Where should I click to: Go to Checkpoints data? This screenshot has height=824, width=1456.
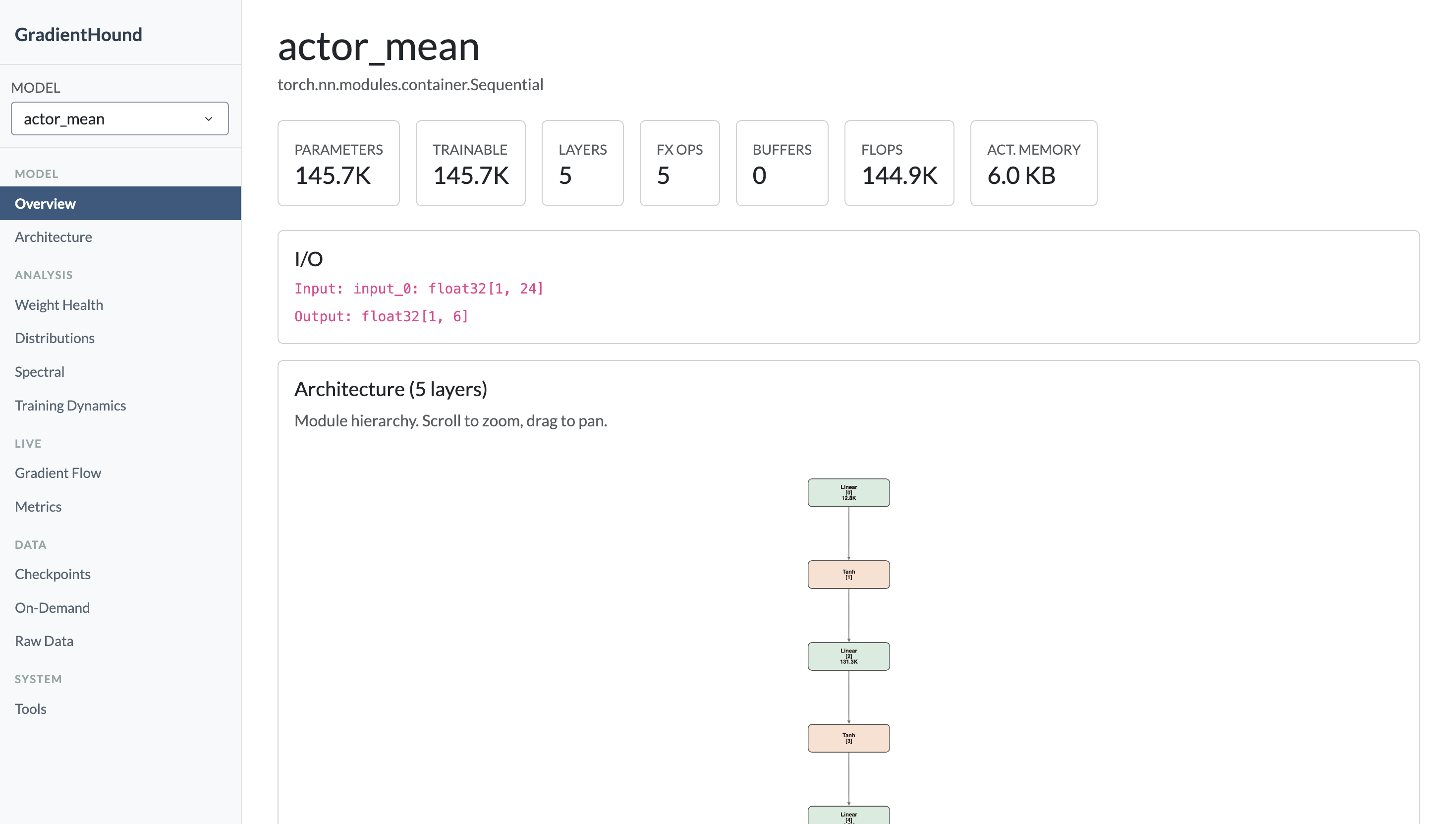53,574
